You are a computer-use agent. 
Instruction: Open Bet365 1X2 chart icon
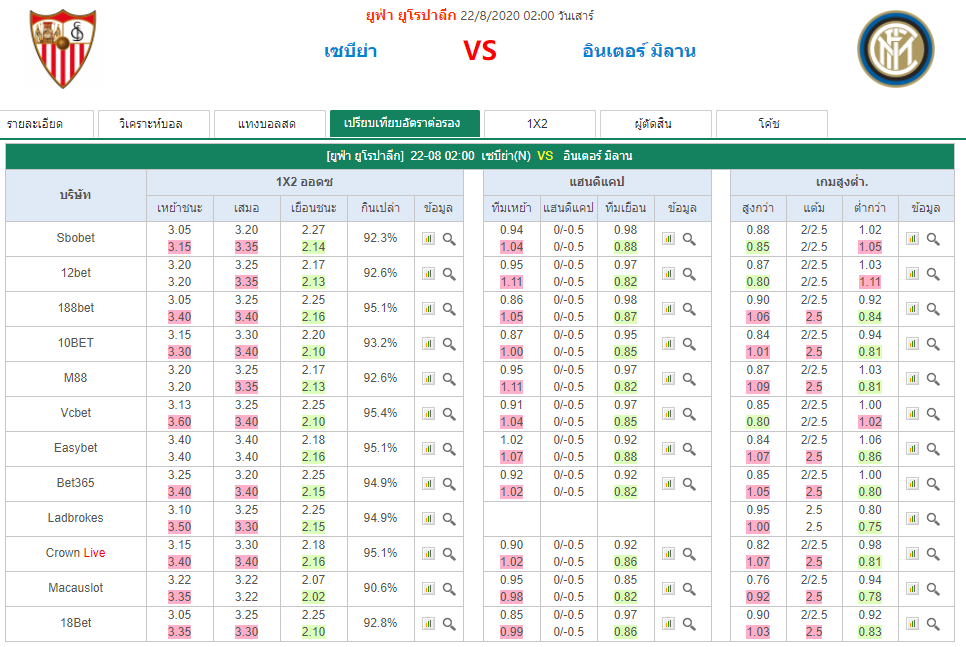click(x=428, y=484)
